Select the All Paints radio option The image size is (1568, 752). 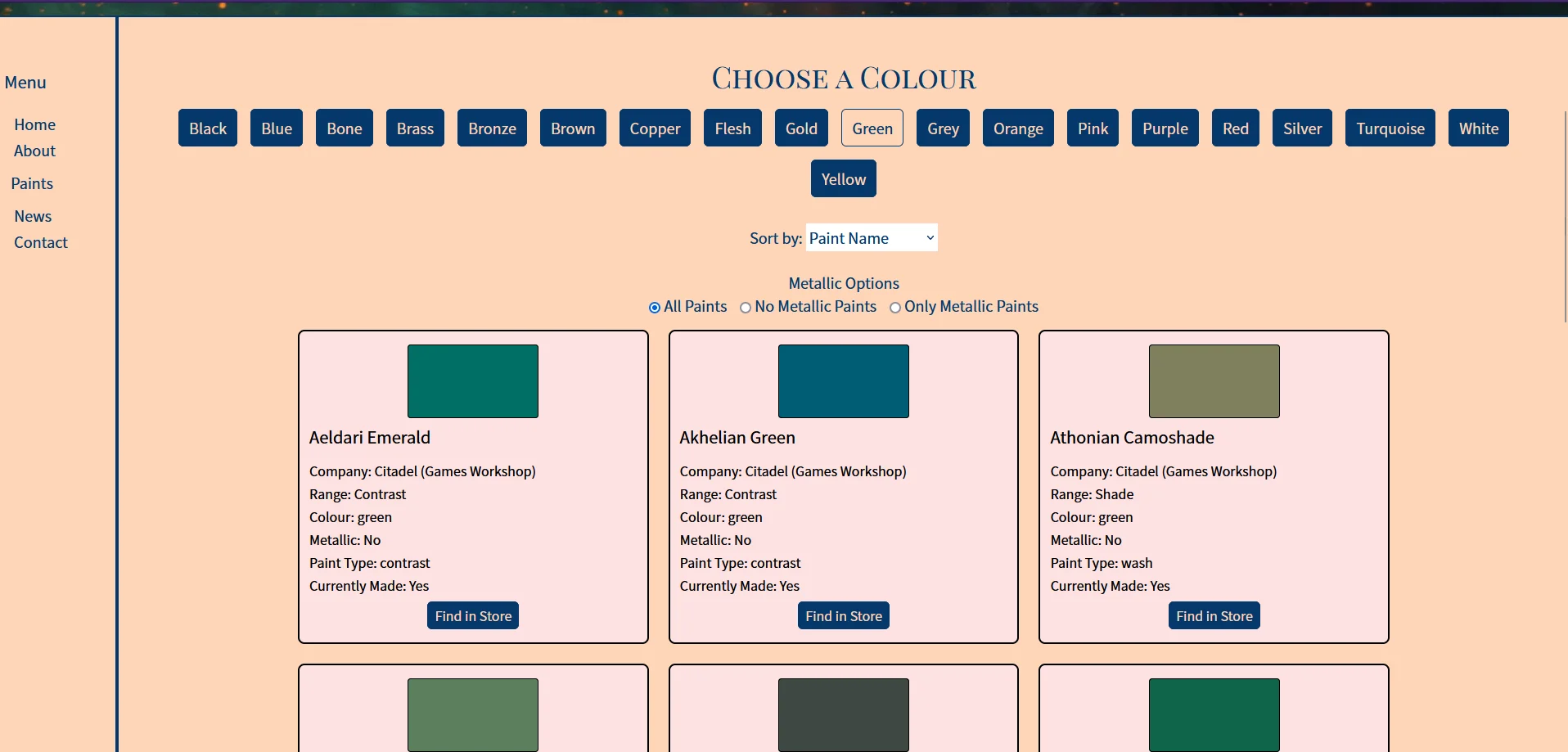point(655,308)
